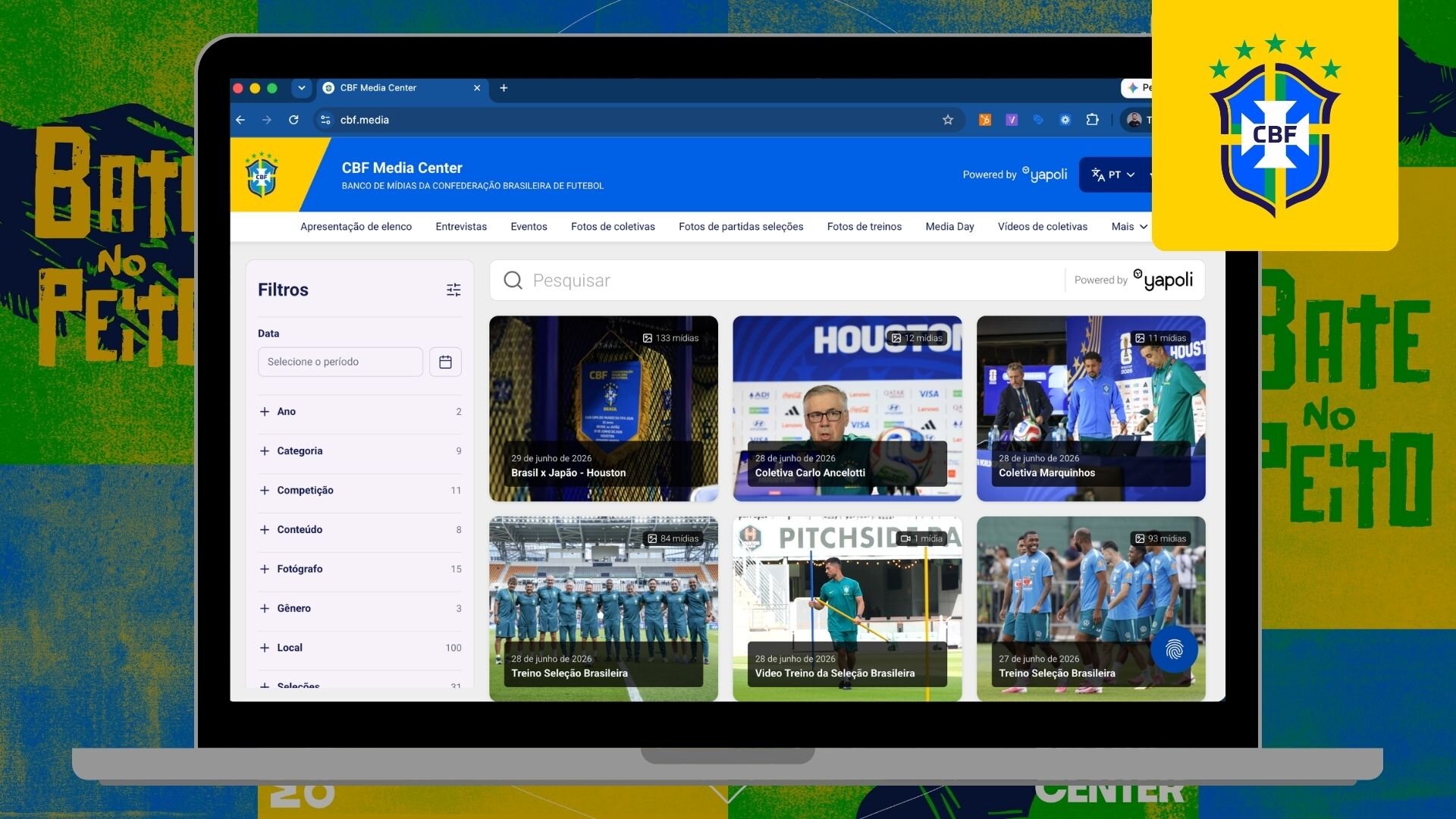Open the calendar date picker icon
The image size is (1456, 819).
pyautogui.click(x=445, y=362)
